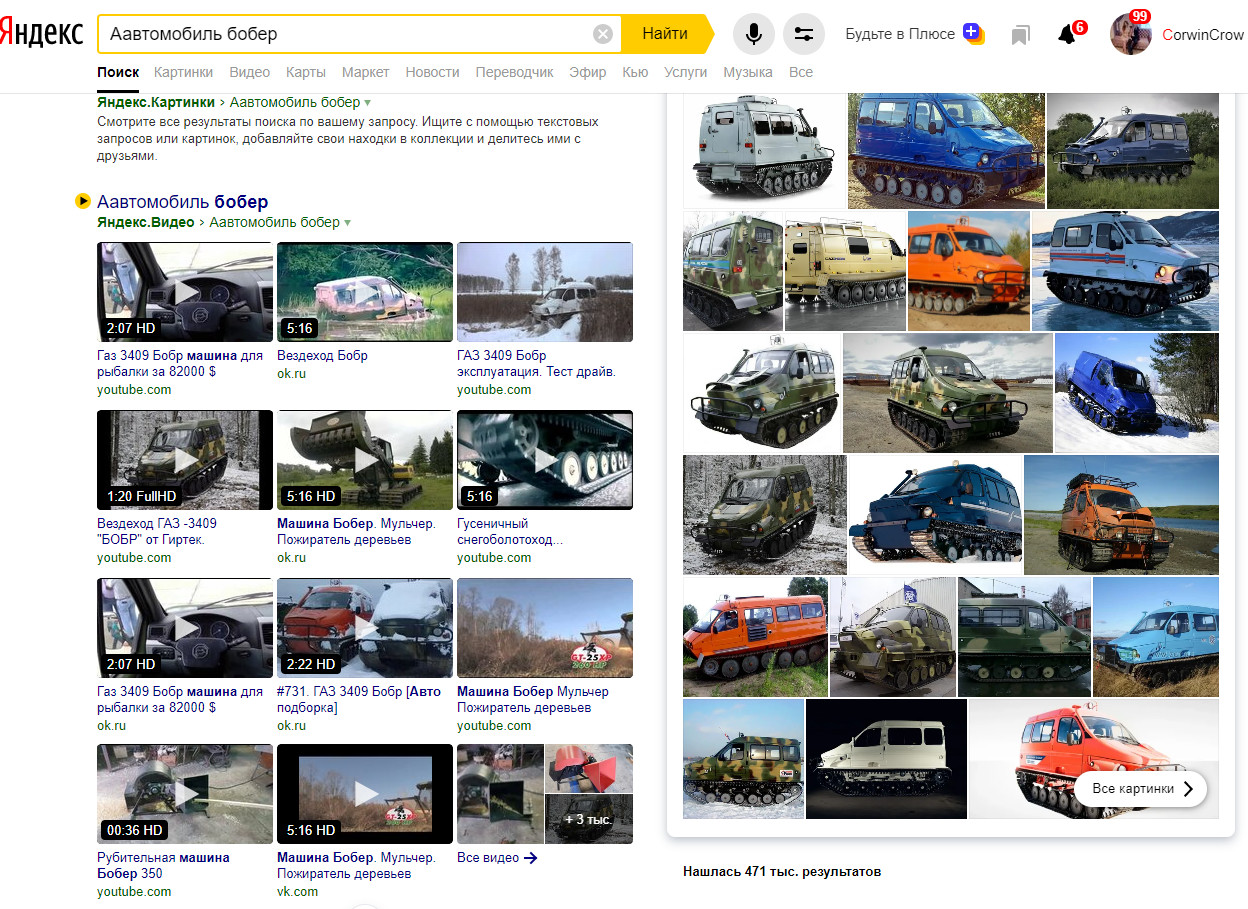Click the Все картинки button
This screenshot has width=1248, height=909.
[x=1141, y=789]
